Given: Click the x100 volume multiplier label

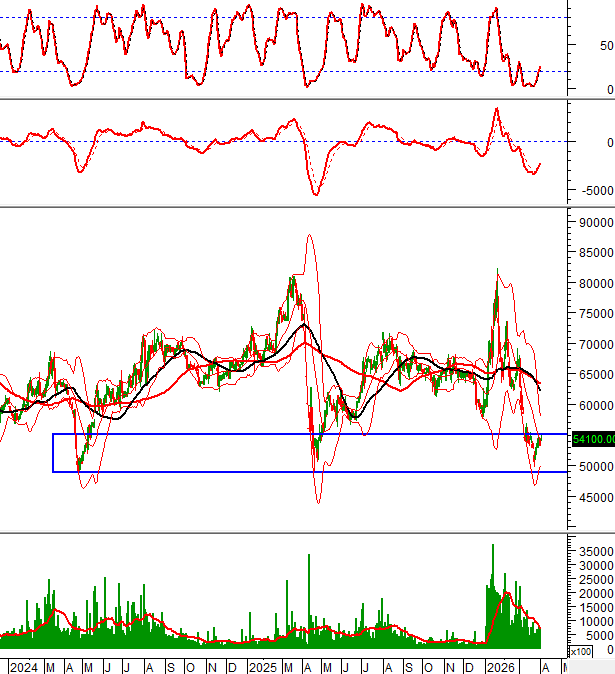Looking at the screenshot, I should pos(580,651).
